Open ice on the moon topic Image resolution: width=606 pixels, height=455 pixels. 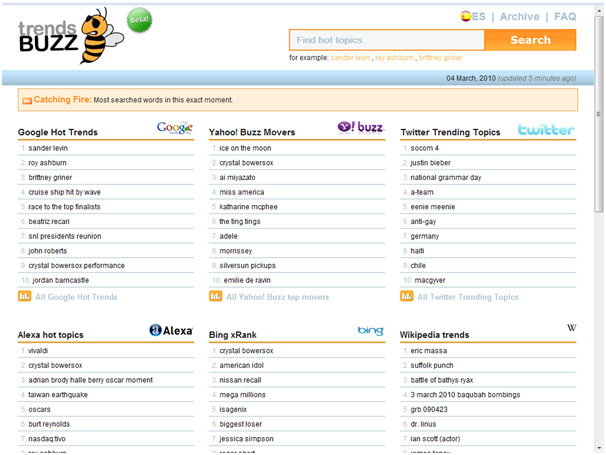point(245,148)
